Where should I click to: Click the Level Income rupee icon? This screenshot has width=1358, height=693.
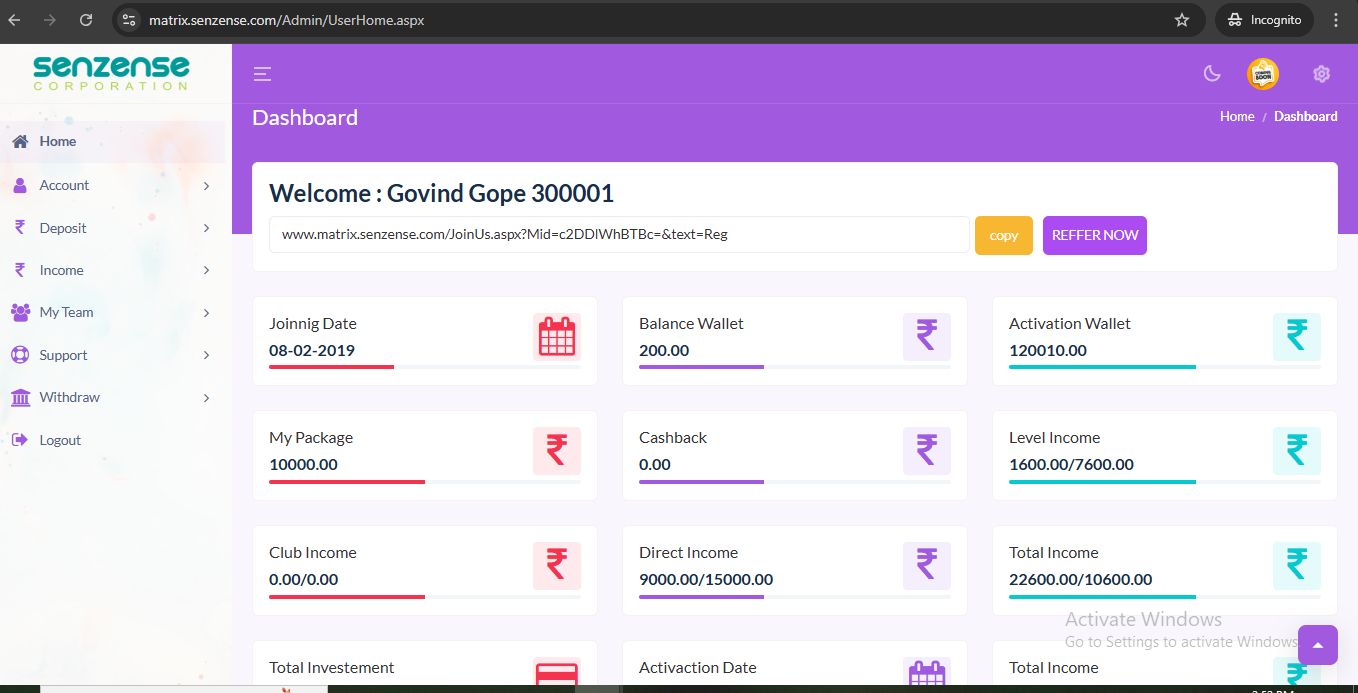point(1297,451)
